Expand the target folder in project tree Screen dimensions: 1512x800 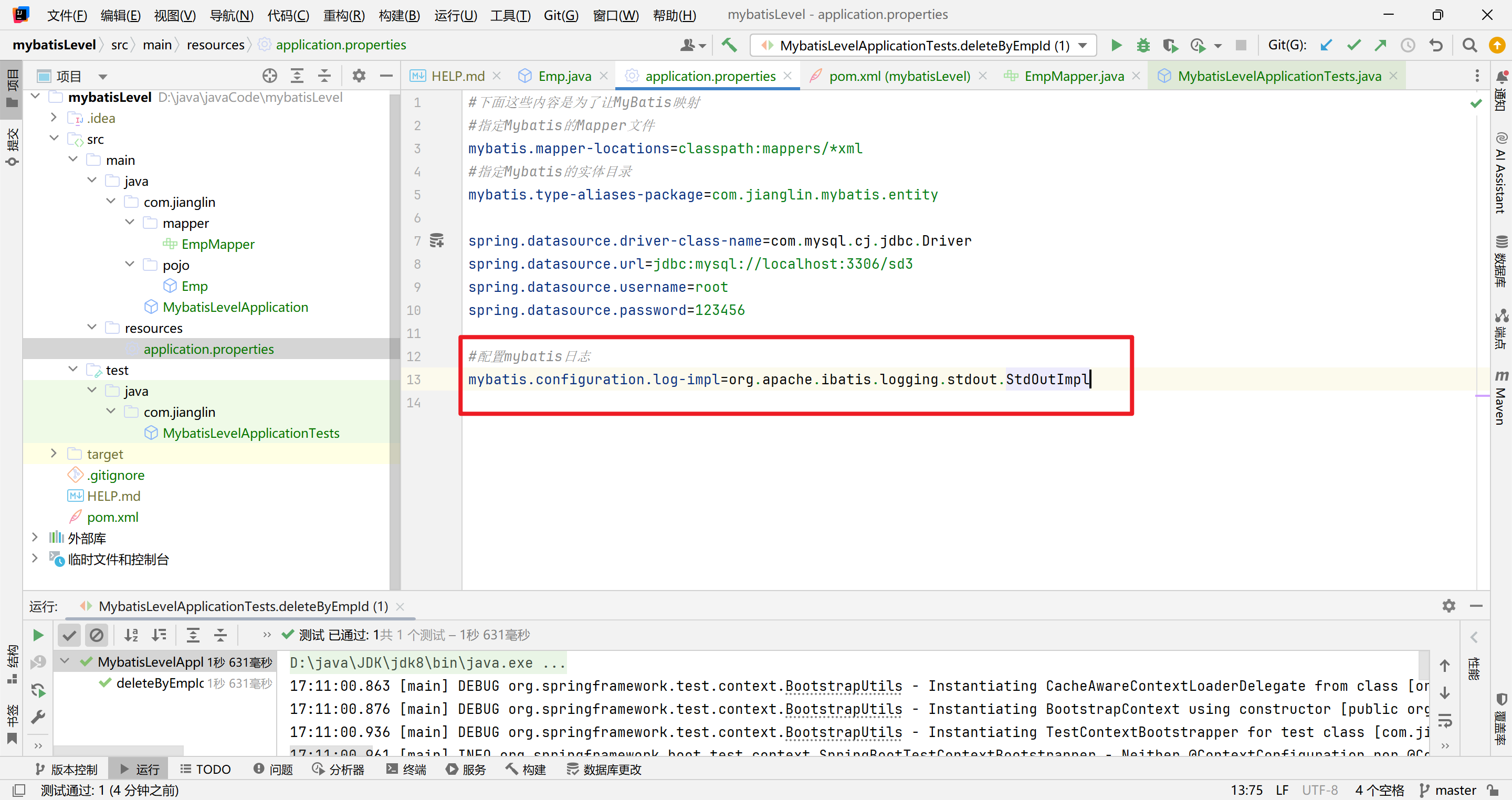tap(54, 454)
